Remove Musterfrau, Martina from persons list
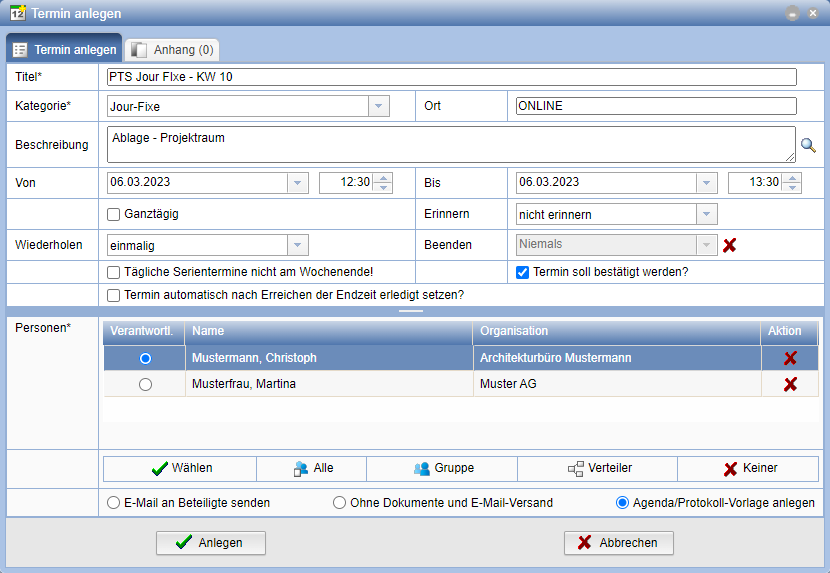Image resolution: width=830 pixels, height=573 pixels. click(790, 384)
